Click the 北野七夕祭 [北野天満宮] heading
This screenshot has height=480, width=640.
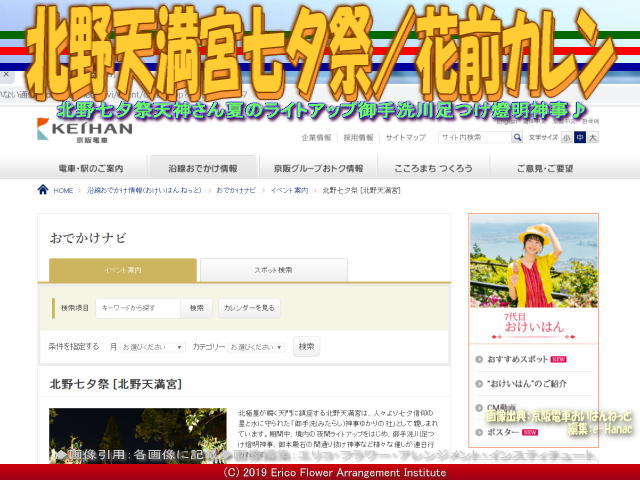coord(116,384)
